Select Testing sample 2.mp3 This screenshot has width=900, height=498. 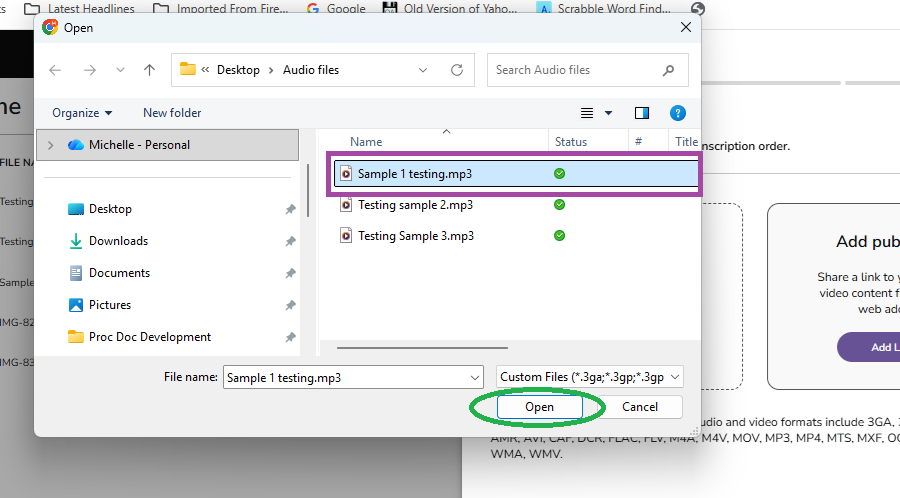(x=416, y=205)
